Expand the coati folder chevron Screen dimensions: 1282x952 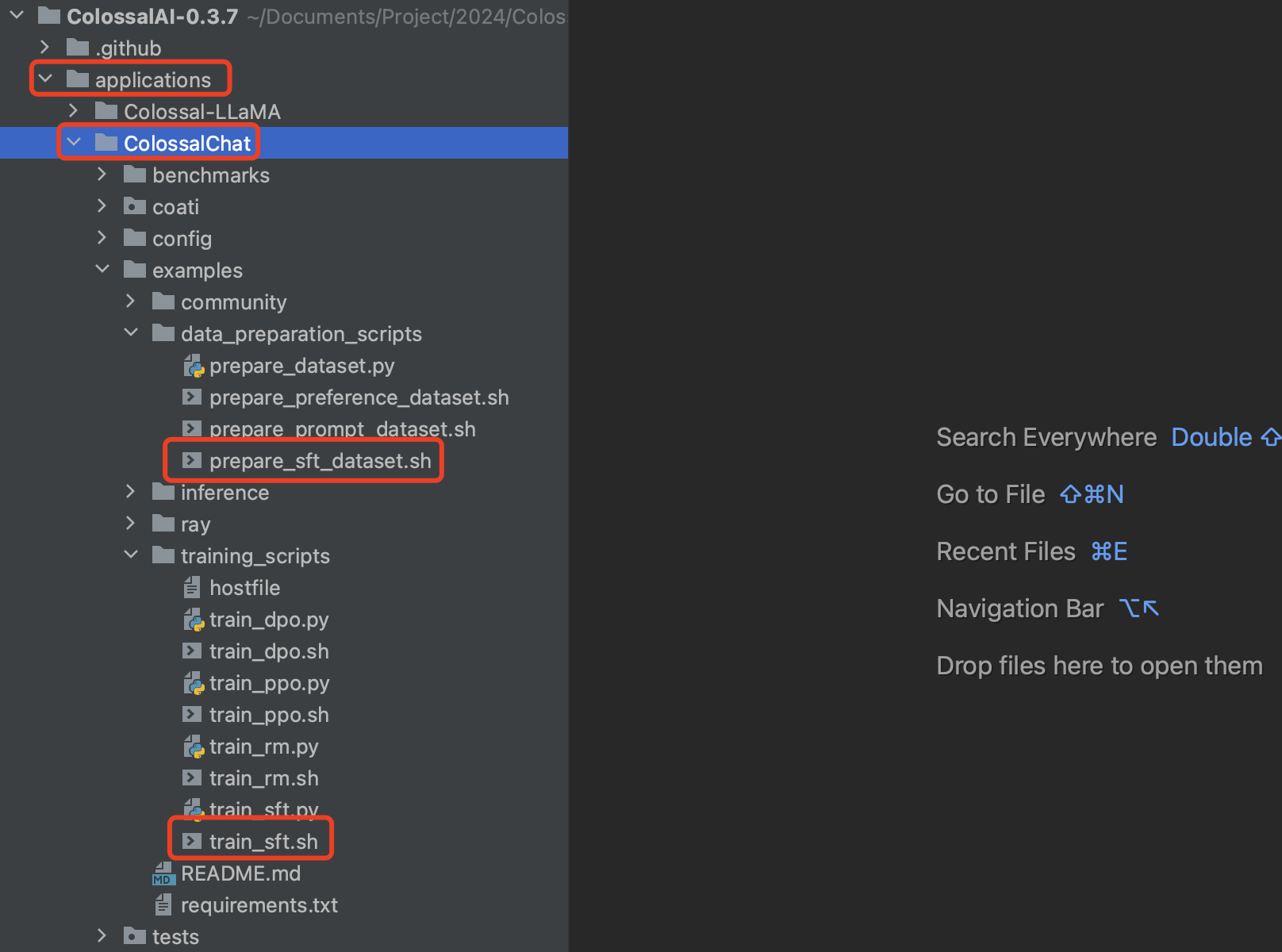102,205
